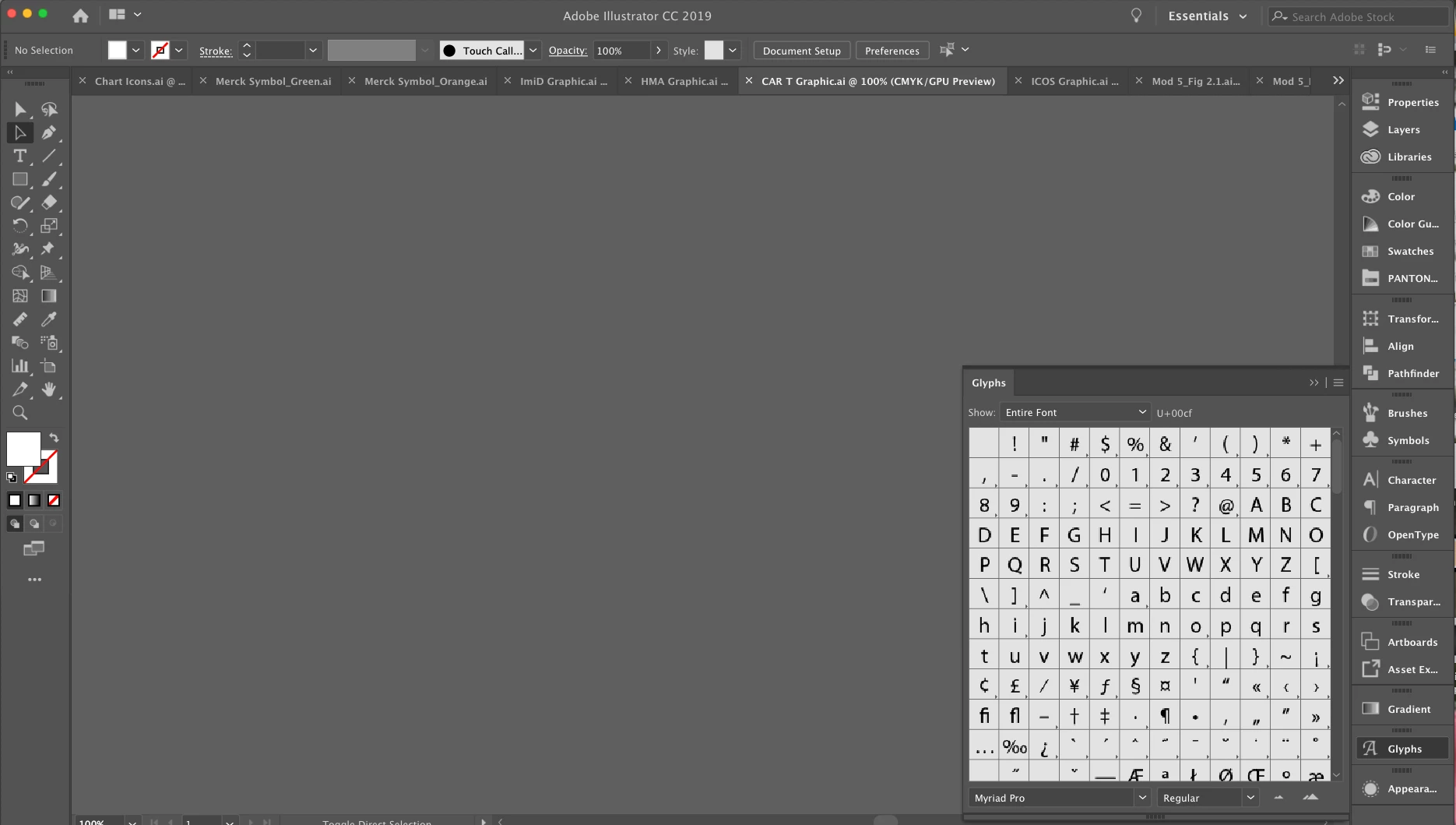Screen dimensions: 1456x825
Task: Select the Line Segment tool
Action: point(49,156)
